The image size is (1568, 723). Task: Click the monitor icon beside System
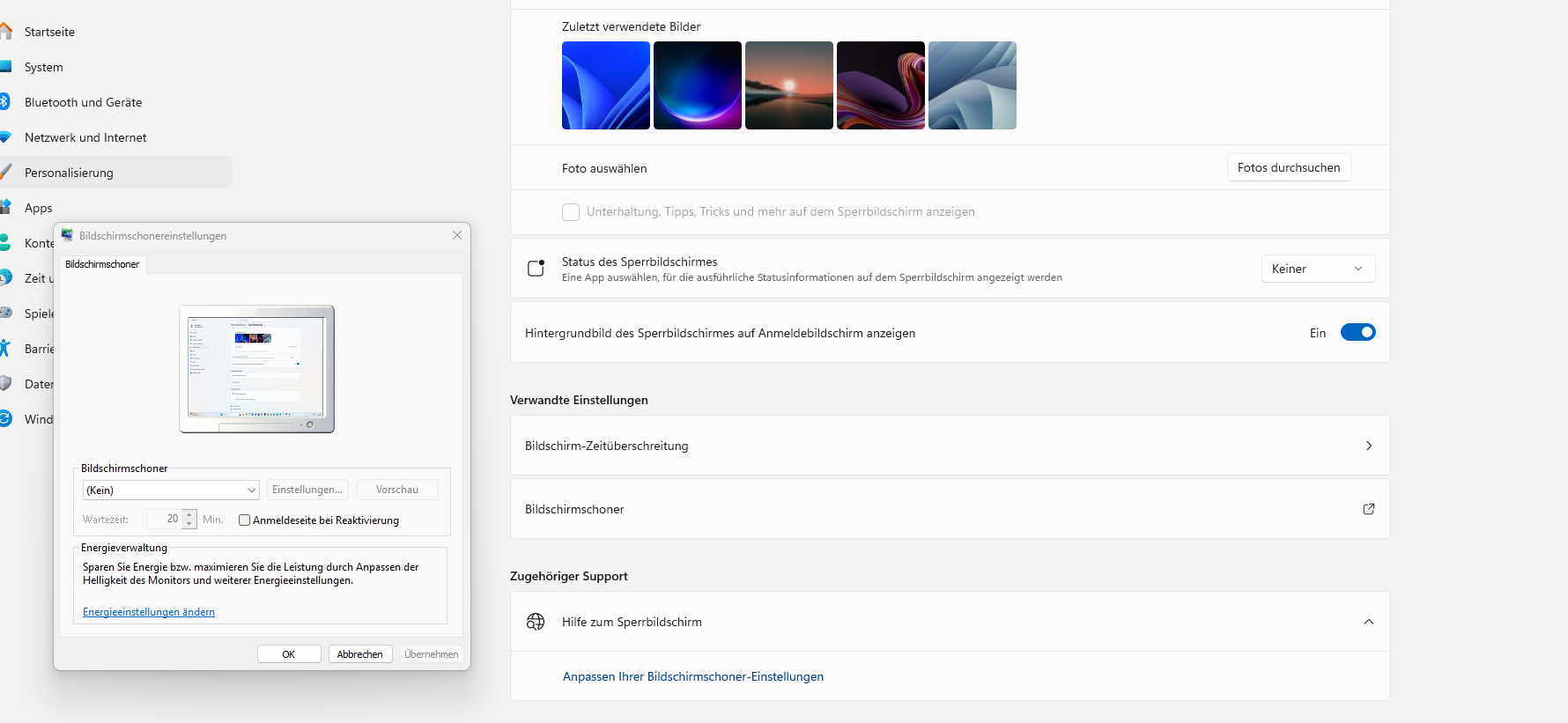5,67
